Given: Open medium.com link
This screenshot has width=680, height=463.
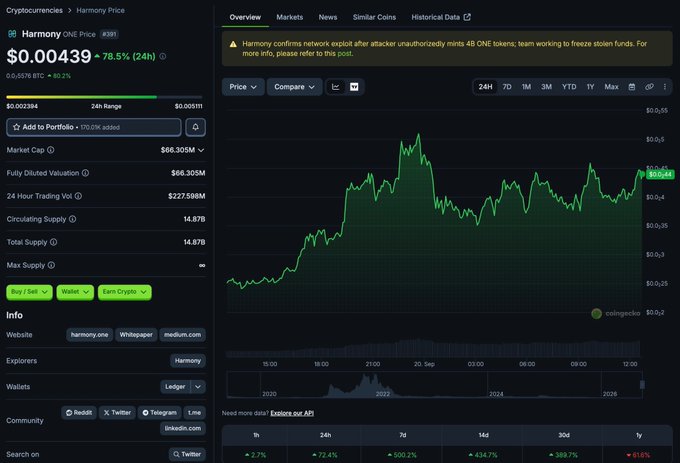Looking at the screenshot, I should 183,335.
